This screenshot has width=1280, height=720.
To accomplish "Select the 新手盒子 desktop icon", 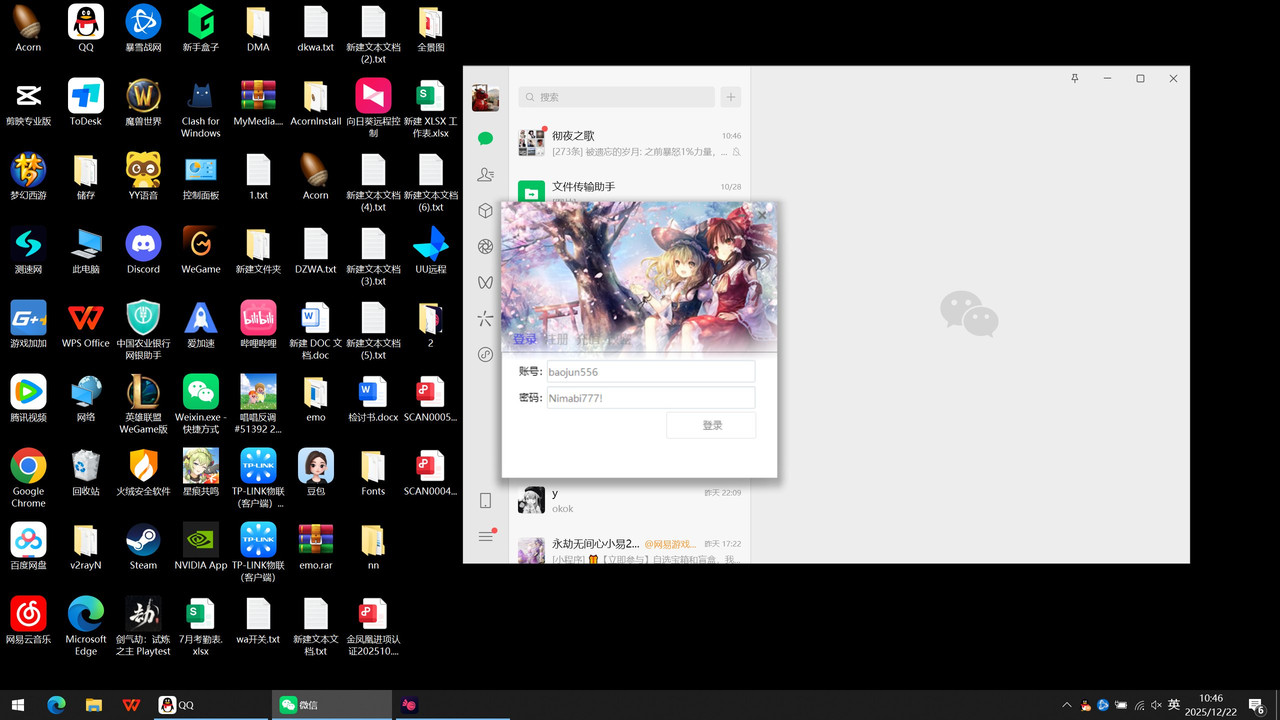I will (201, 27).
